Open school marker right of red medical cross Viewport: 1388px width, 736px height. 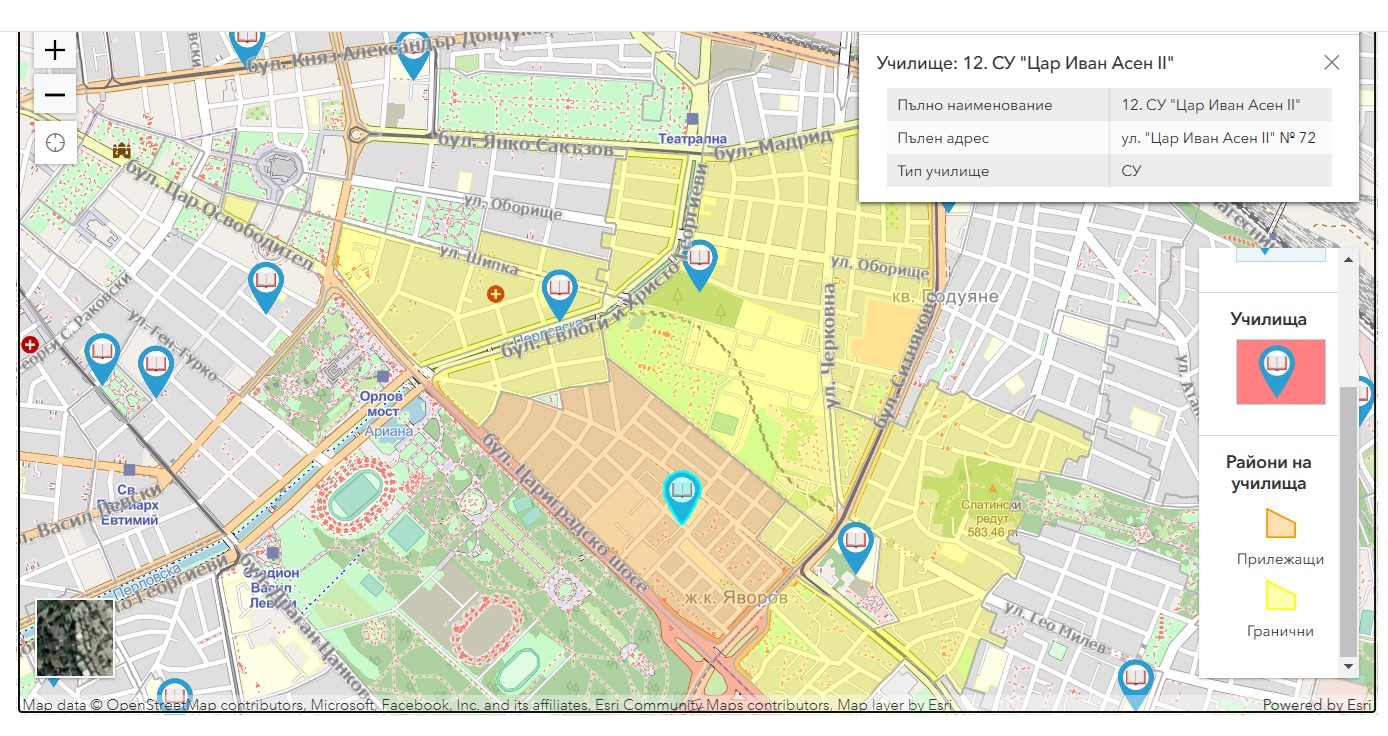point(102,358)
